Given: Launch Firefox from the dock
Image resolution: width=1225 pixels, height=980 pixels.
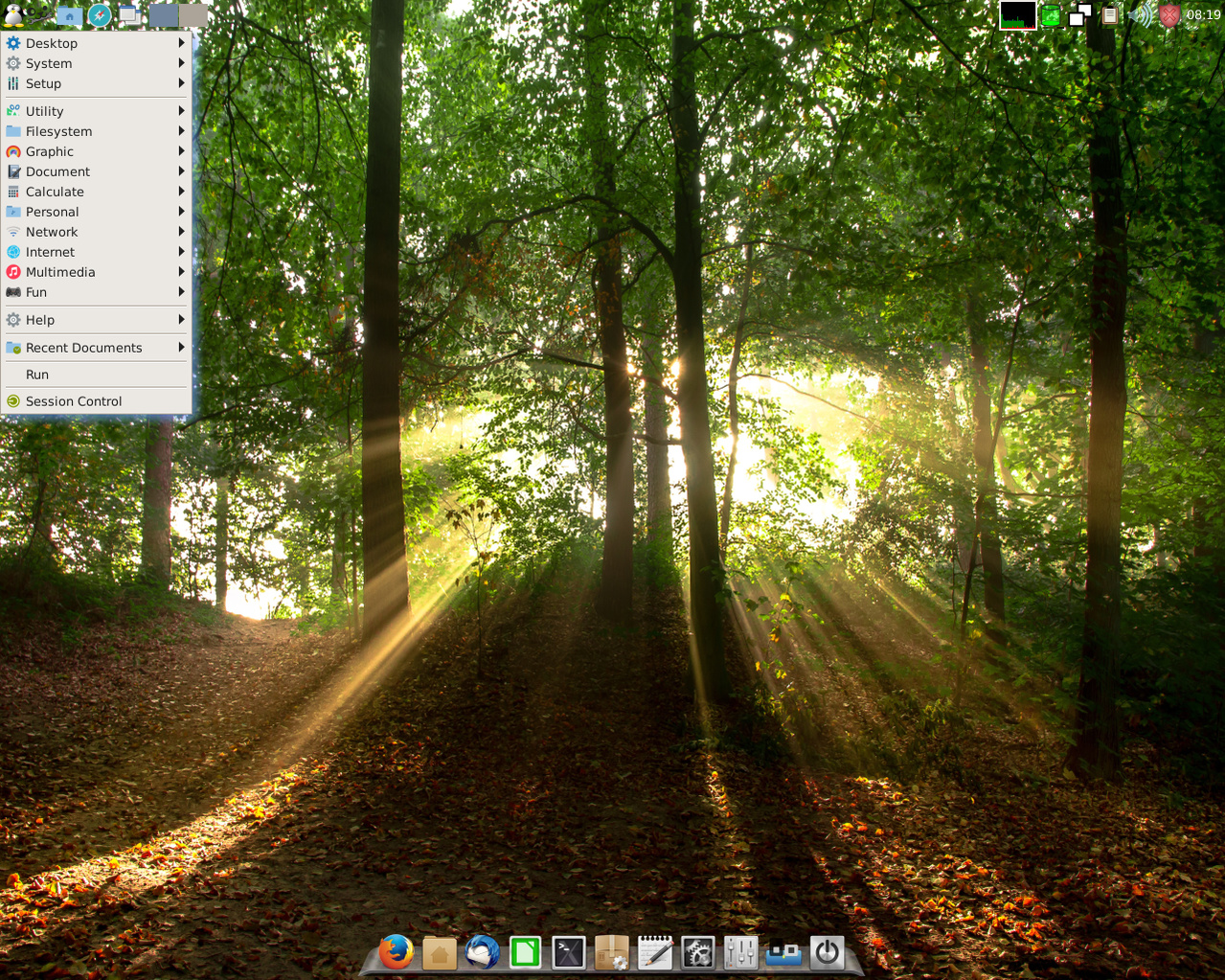Looking at the screenshot, I should coord(396,952).
